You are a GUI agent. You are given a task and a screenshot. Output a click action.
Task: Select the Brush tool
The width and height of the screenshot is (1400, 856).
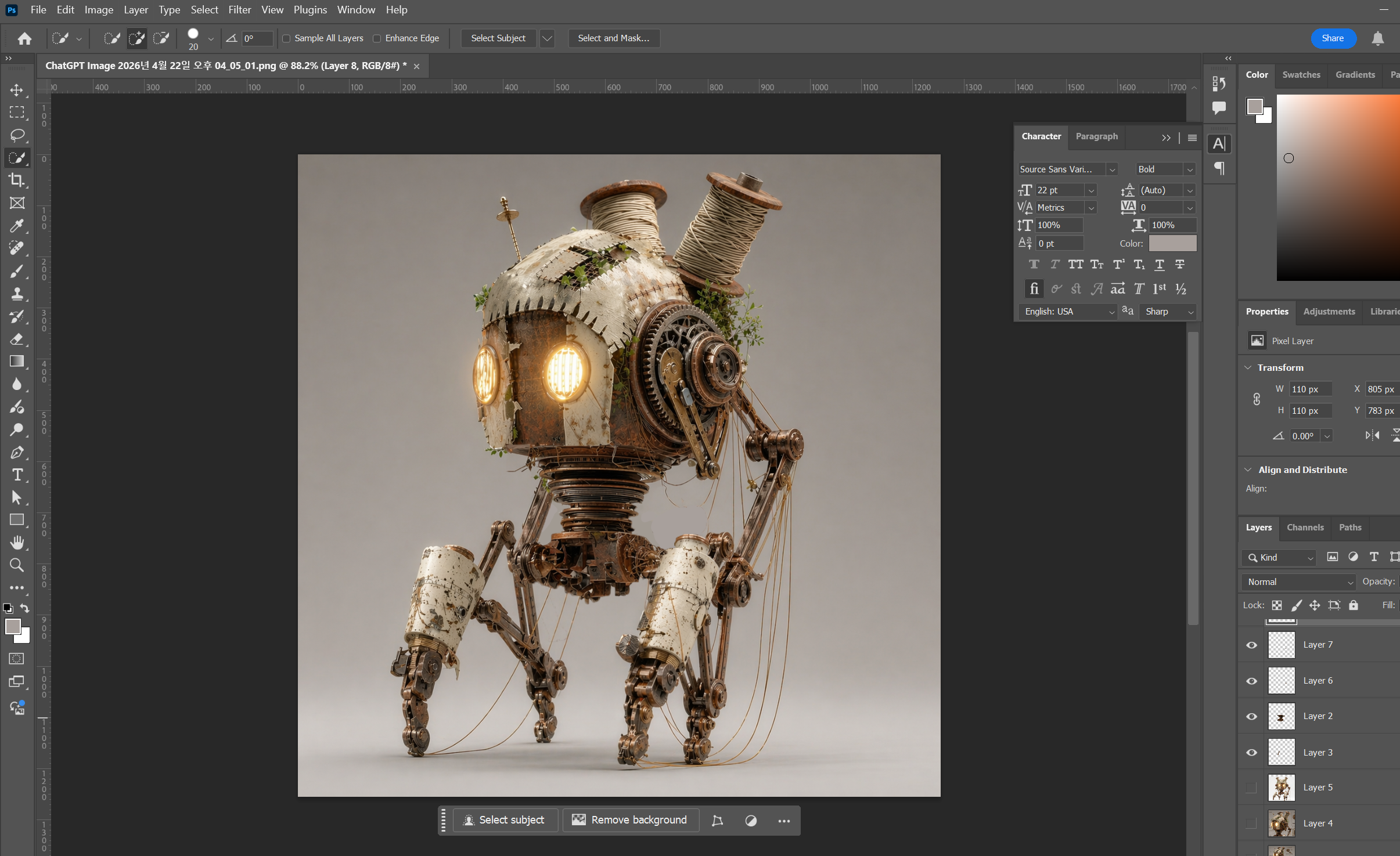[17, 271]
